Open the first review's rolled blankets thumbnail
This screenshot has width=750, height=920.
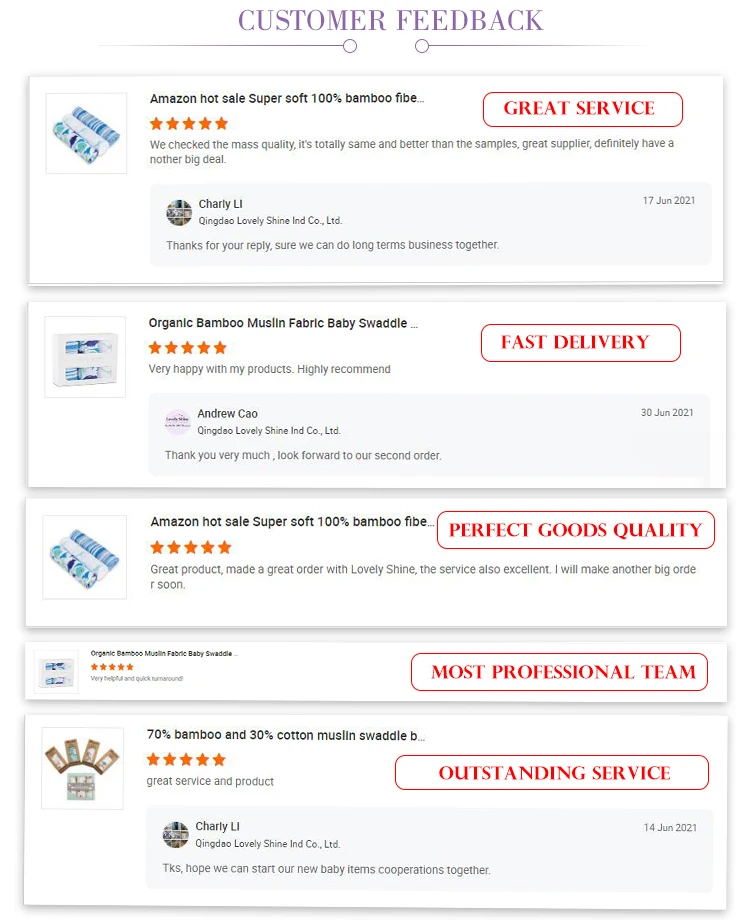coord(86,133)
